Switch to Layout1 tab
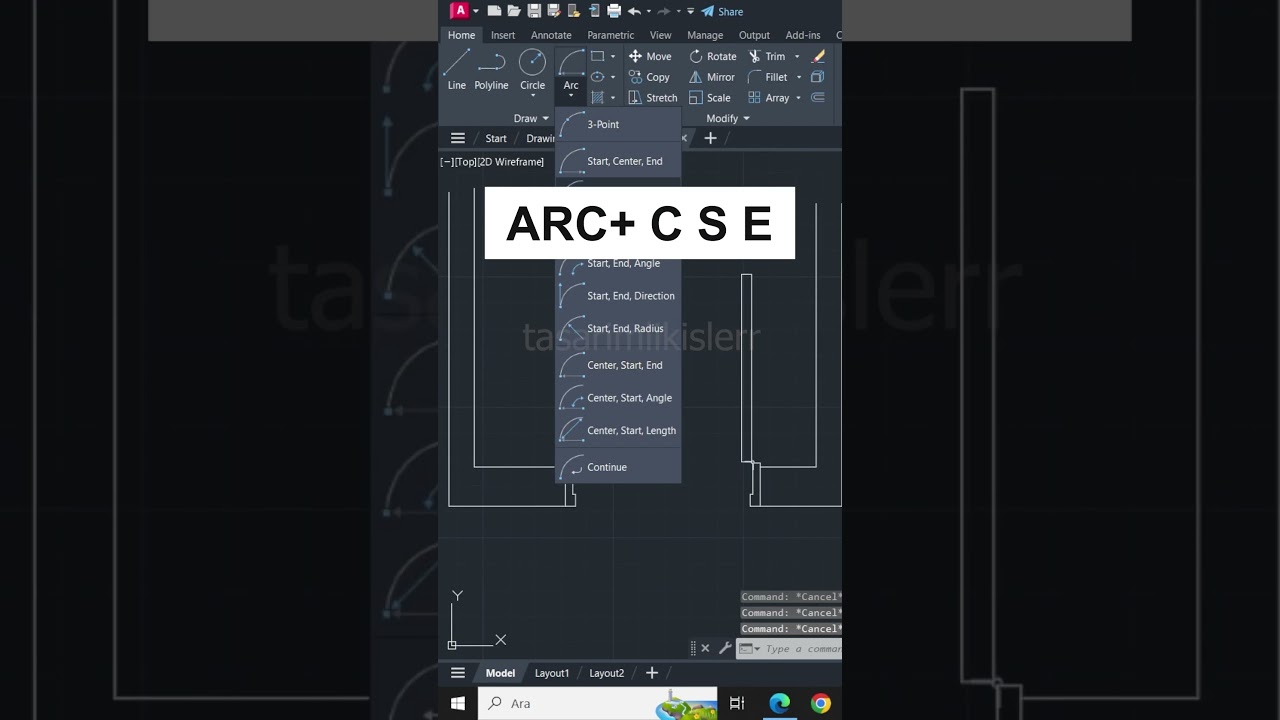Viewport: 1280px width, 720px height. 552,673
